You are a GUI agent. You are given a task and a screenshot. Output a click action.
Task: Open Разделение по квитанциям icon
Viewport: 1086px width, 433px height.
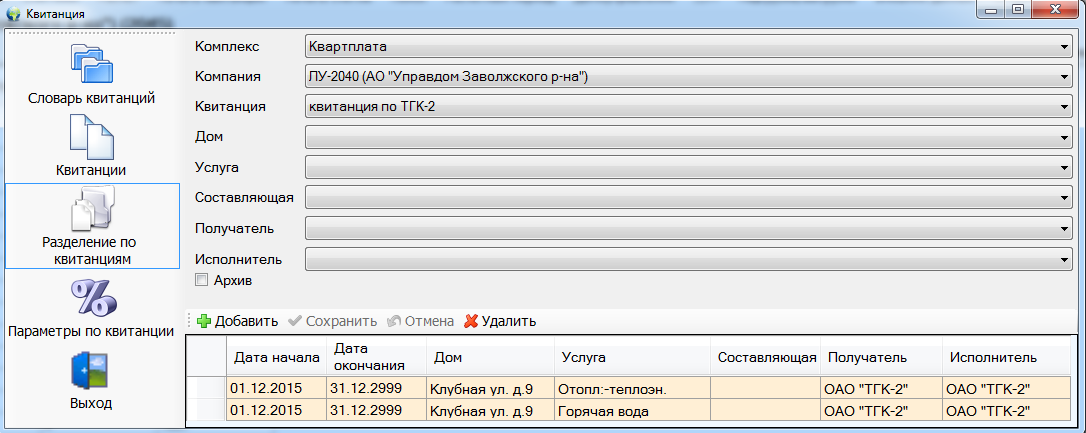point(91,211)
